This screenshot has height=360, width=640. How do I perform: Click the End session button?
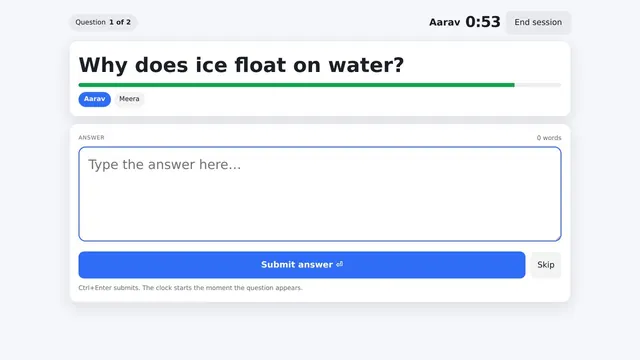coord(538,22)
